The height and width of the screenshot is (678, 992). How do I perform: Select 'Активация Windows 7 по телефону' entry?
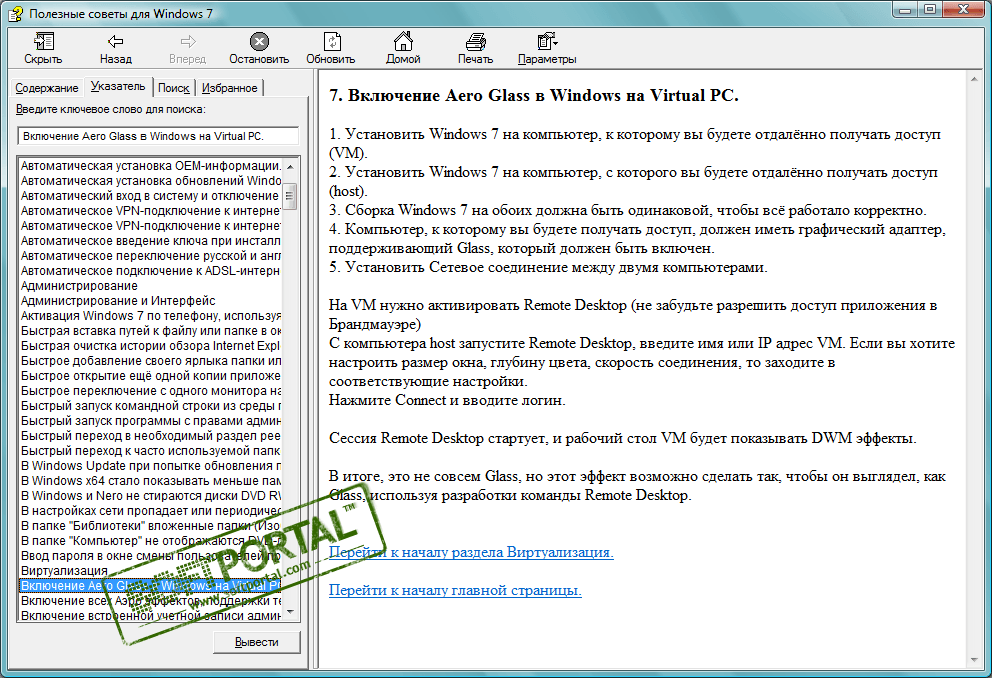(151, 316)
